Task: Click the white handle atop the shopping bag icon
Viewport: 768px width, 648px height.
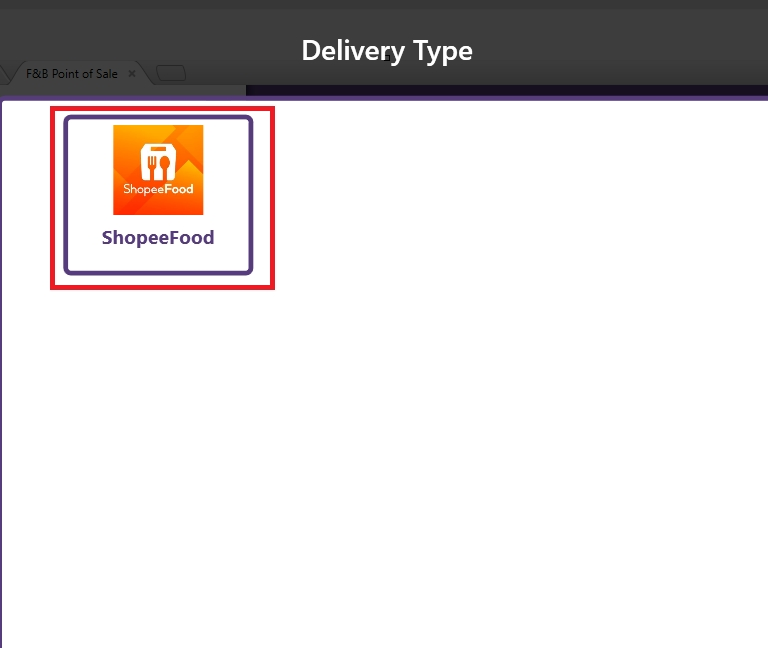Action: [158, 148]
